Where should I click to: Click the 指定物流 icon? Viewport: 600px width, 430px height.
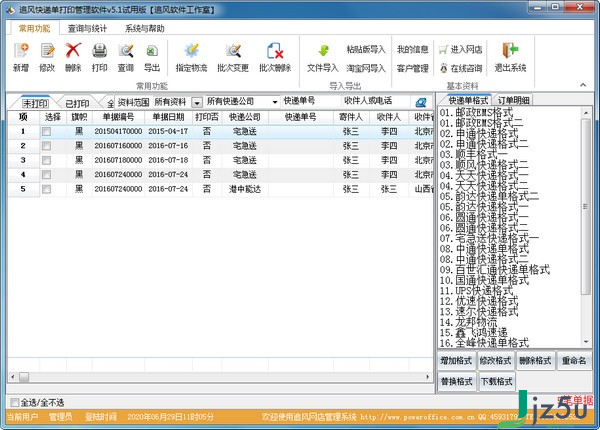(191, 50)
